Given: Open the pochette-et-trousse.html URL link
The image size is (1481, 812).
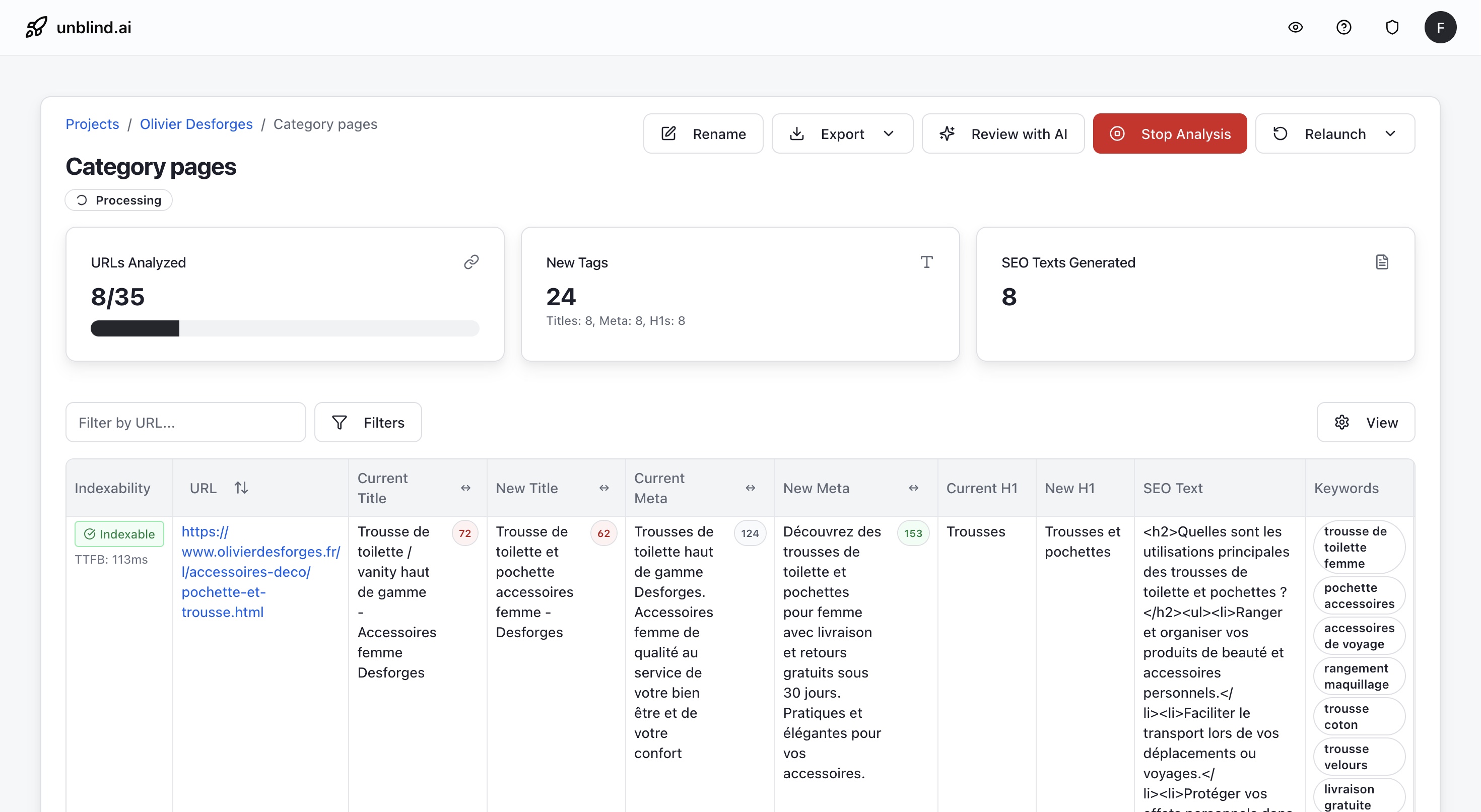Looking at the screenshot, I should (260, 572).
